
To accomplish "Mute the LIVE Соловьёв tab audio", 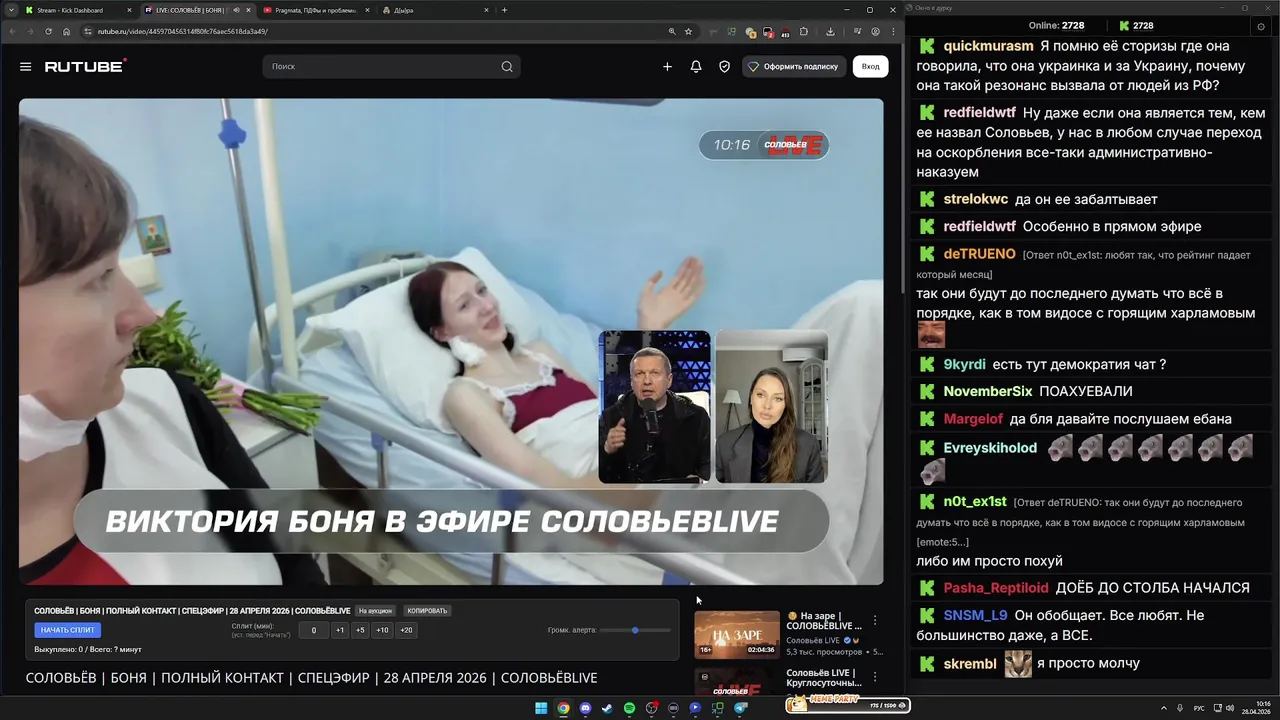I will tap(236, 10).
